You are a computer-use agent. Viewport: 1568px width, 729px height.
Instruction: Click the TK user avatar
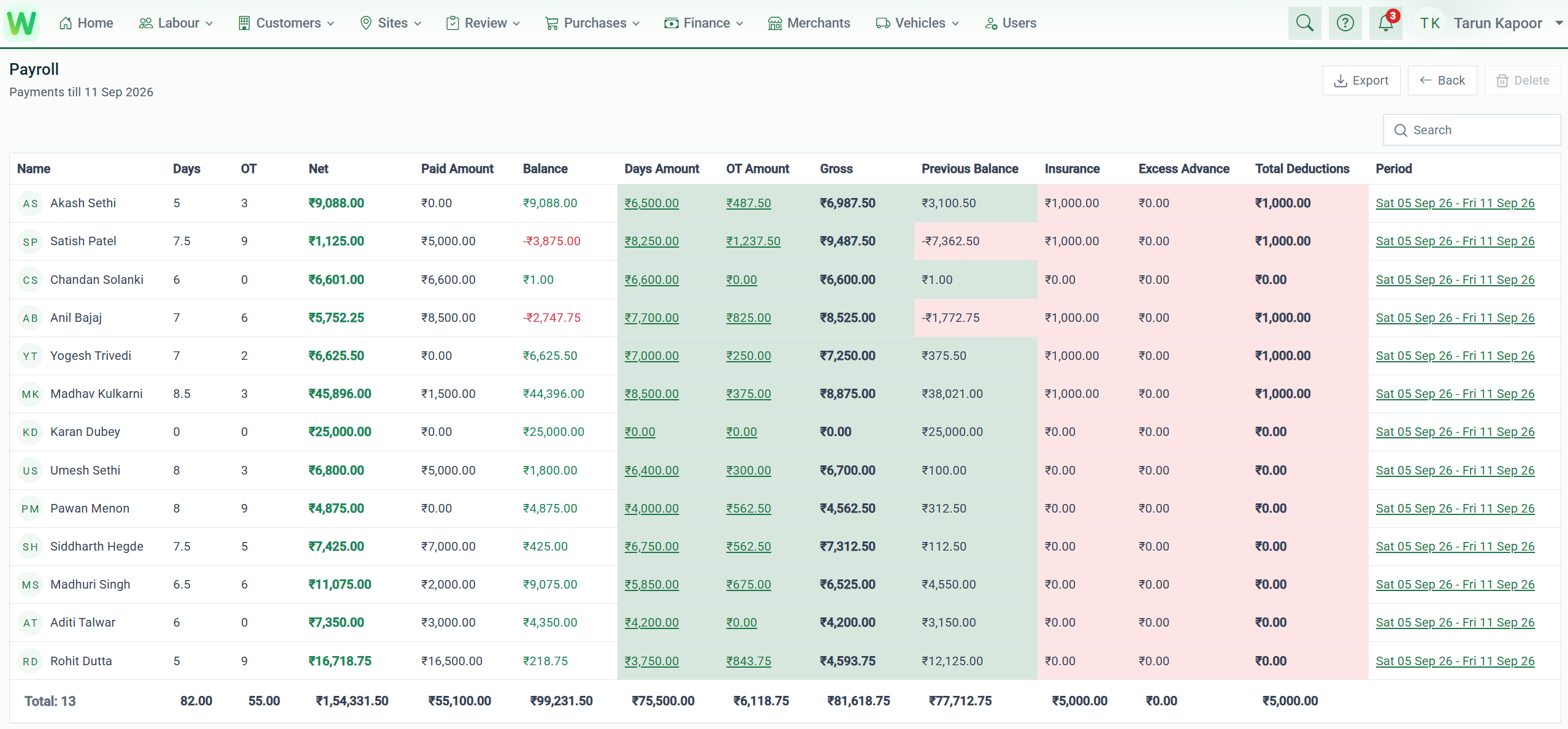[1429, 23]
